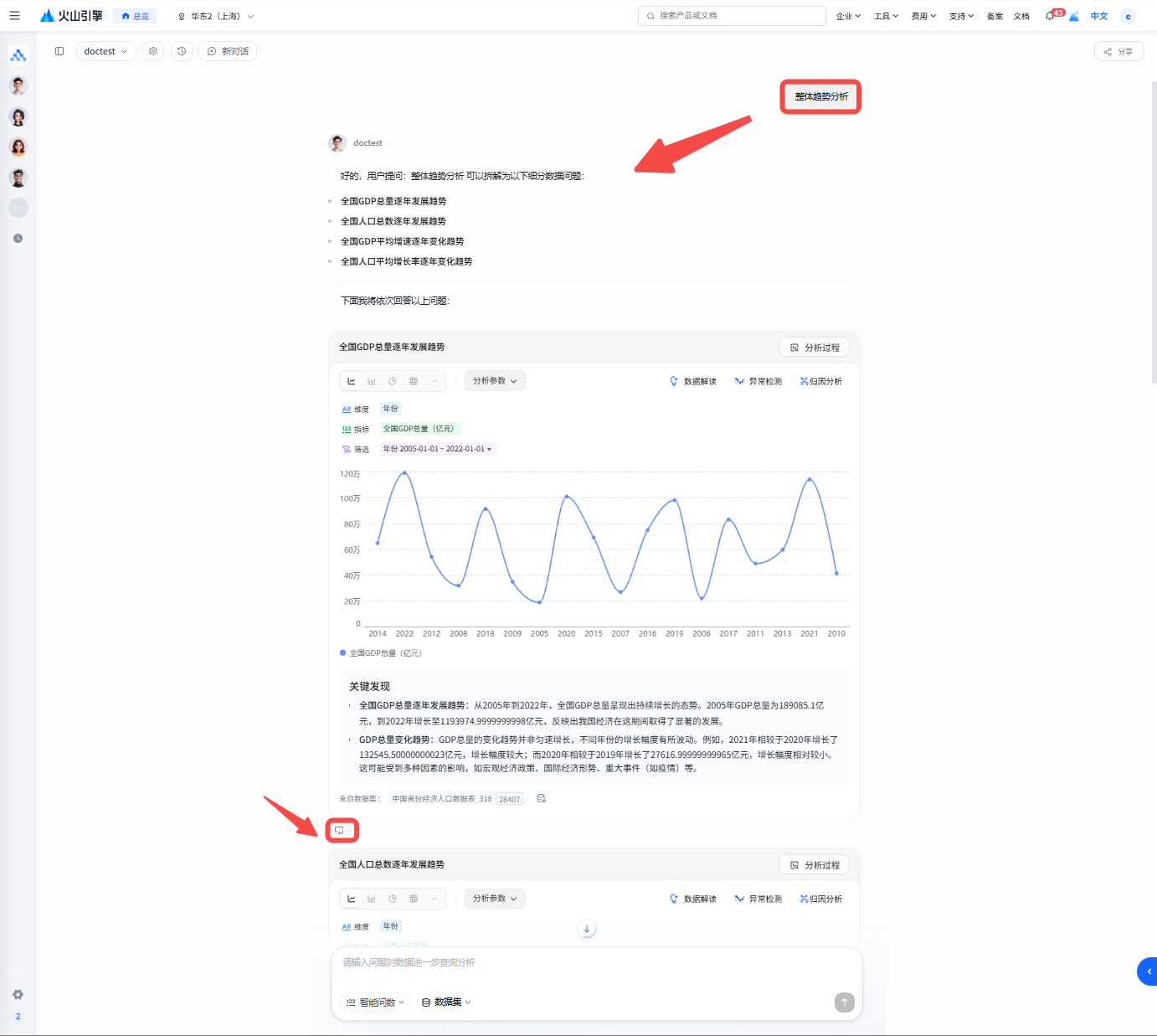
Task: Toggle the conversation sidebar panel
Action: click(x=59, y=51)
